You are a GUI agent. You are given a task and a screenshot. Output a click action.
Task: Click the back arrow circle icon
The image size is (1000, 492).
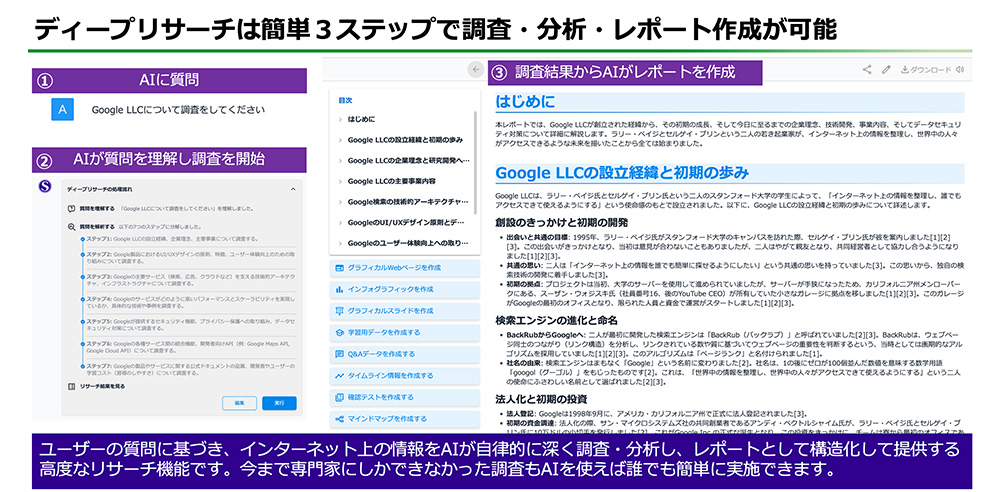click(x=475, y=70)
